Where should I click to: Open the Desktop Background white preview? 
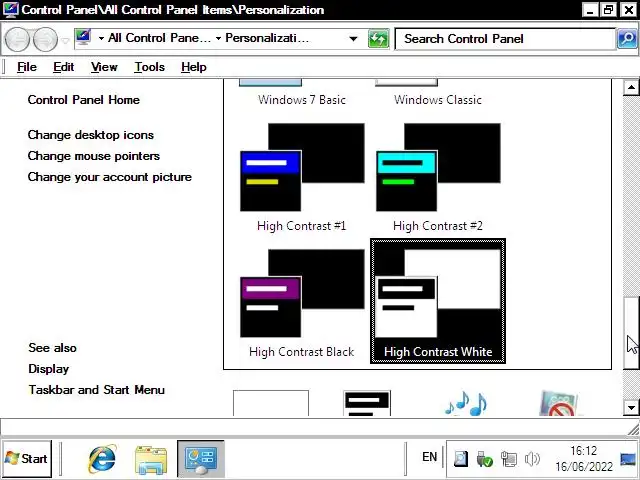271,403
